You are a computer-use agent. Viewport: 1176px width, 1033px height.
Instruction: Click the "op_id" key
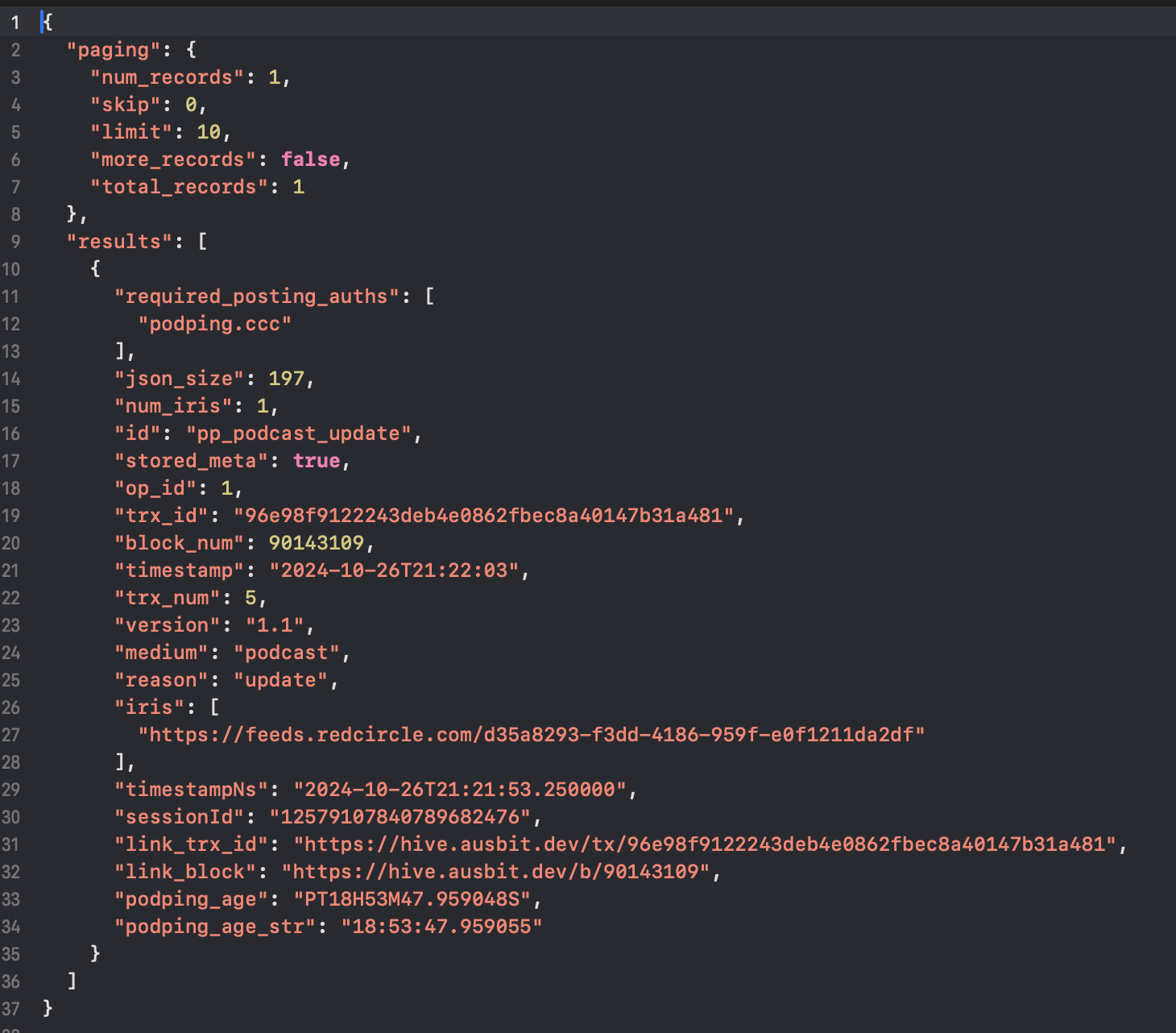point(155,488)
